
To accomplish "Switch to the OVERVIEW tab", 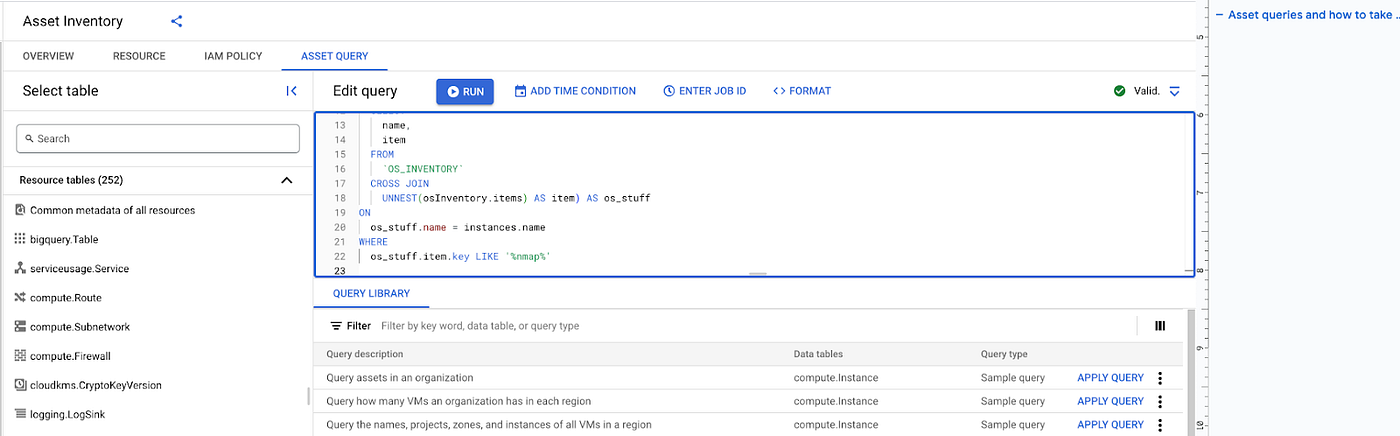I will 48,56.
